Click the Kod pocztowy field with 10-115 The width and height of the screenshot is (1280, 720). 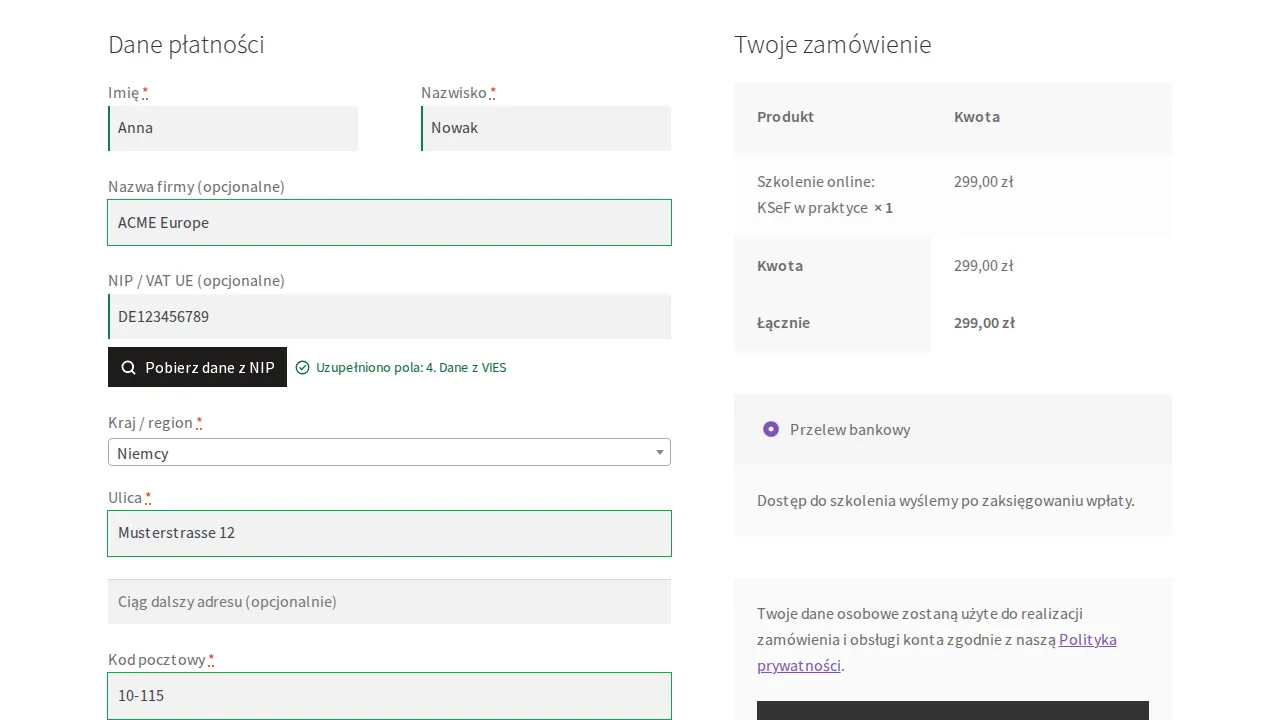click(389, 695)
